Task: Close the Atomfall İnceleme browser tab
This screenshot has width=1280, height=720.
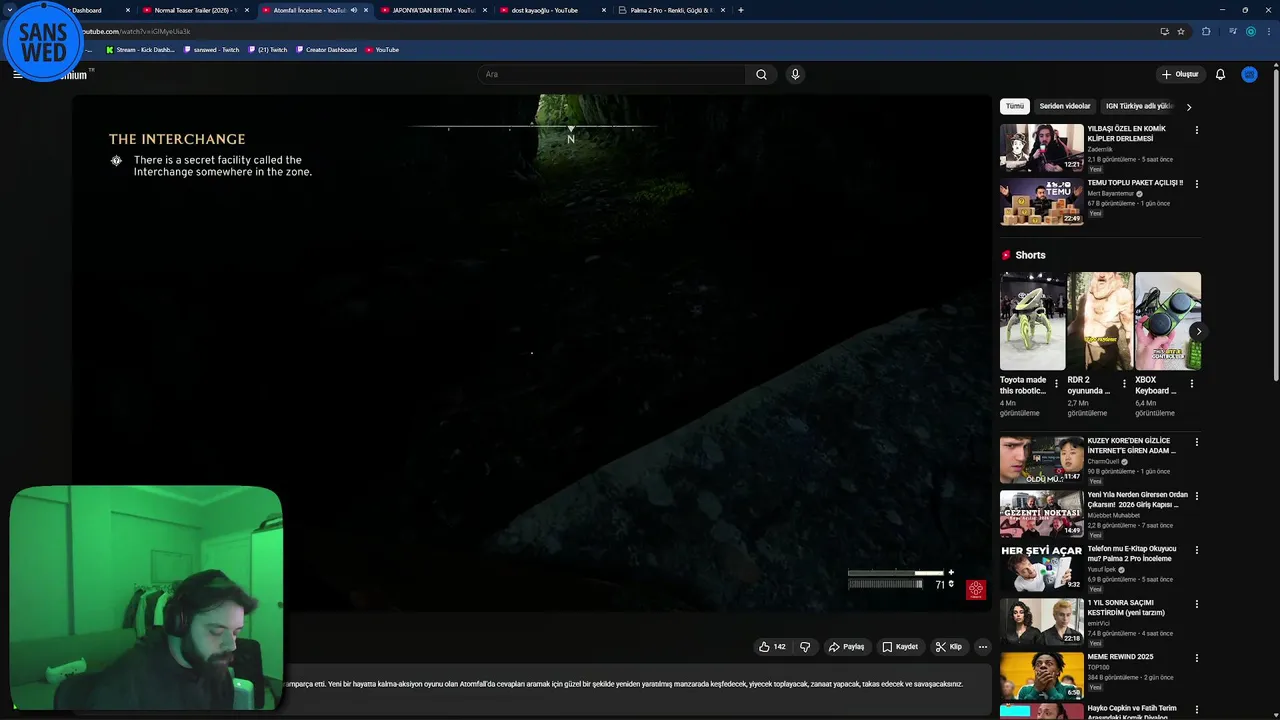Action: pos(365,10)
